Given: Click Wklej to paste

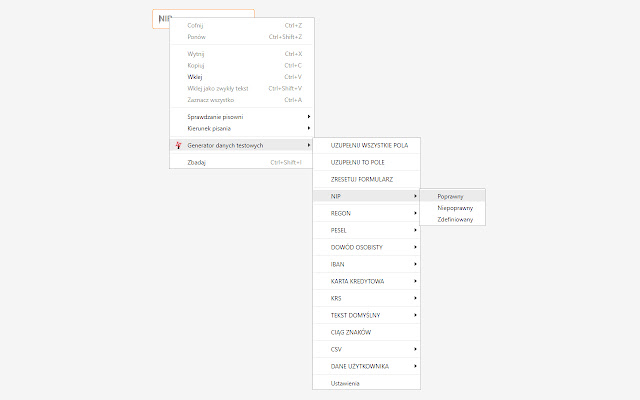Looking at the screenshot, I should [241, 77].
